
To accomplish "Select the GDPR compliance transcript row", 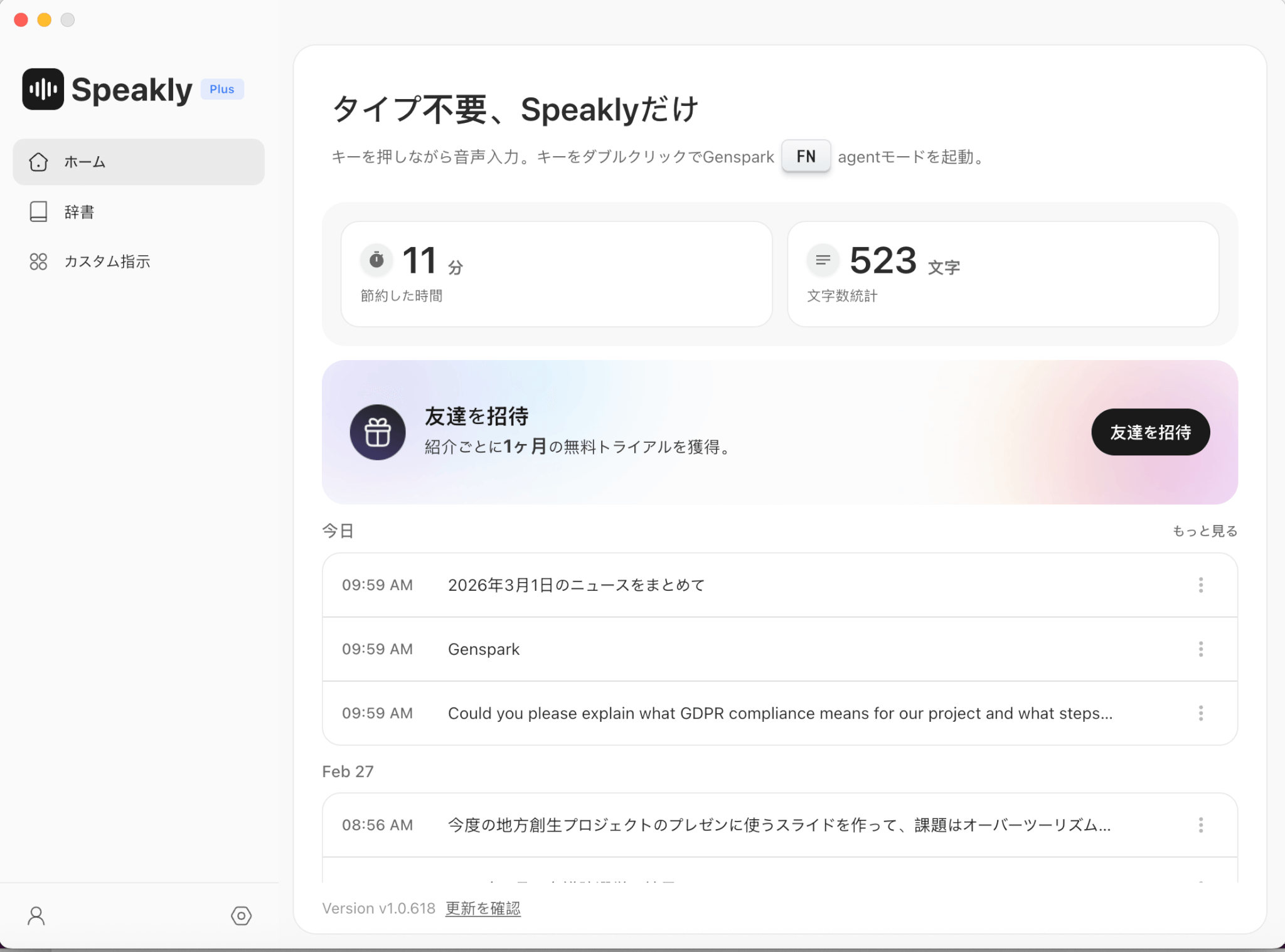I will (x=779, y=713).
